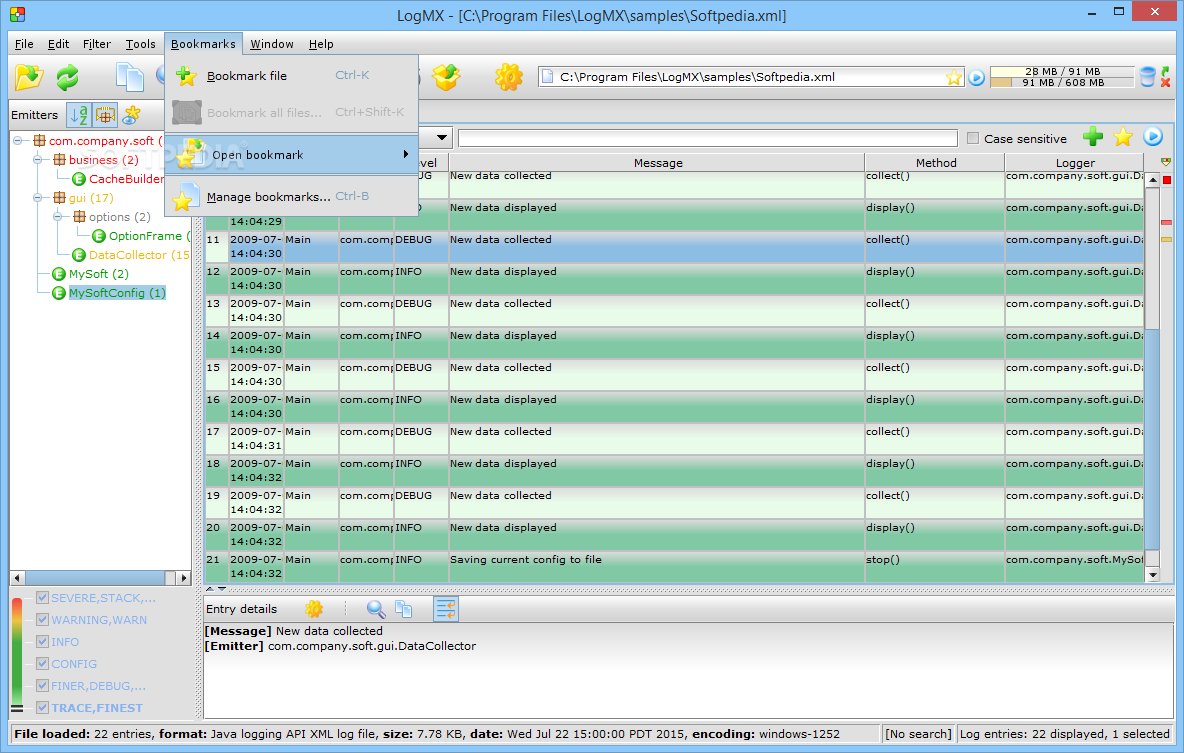Click the LogMX app icon in title bar
Viewport: 1184px width, 753px height.
coord(17,14)
